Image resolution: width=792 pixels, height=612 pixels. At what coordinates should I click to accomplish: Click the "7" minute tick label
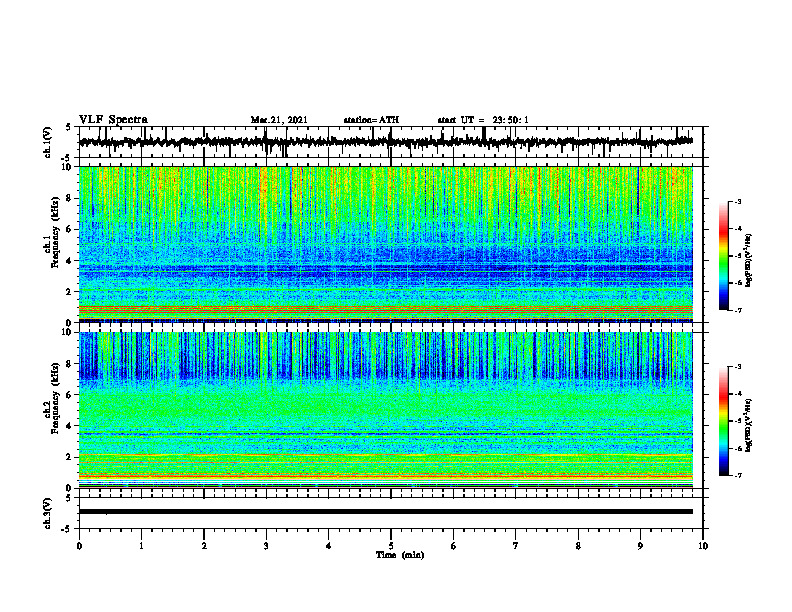click(x=516, y=546)
